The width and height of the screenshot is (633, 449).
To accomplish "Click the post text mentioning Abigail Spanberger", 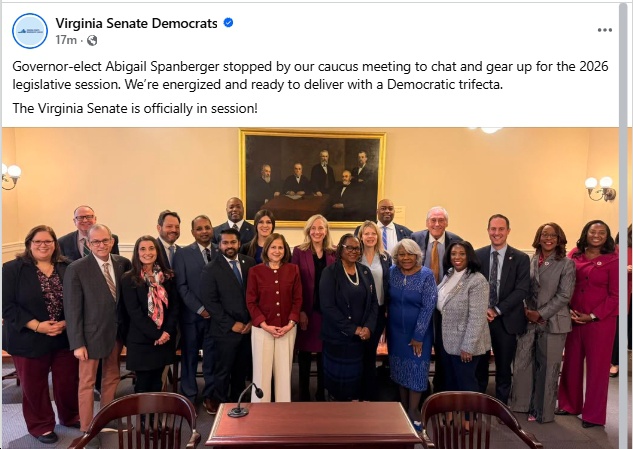I will point(310,76).
